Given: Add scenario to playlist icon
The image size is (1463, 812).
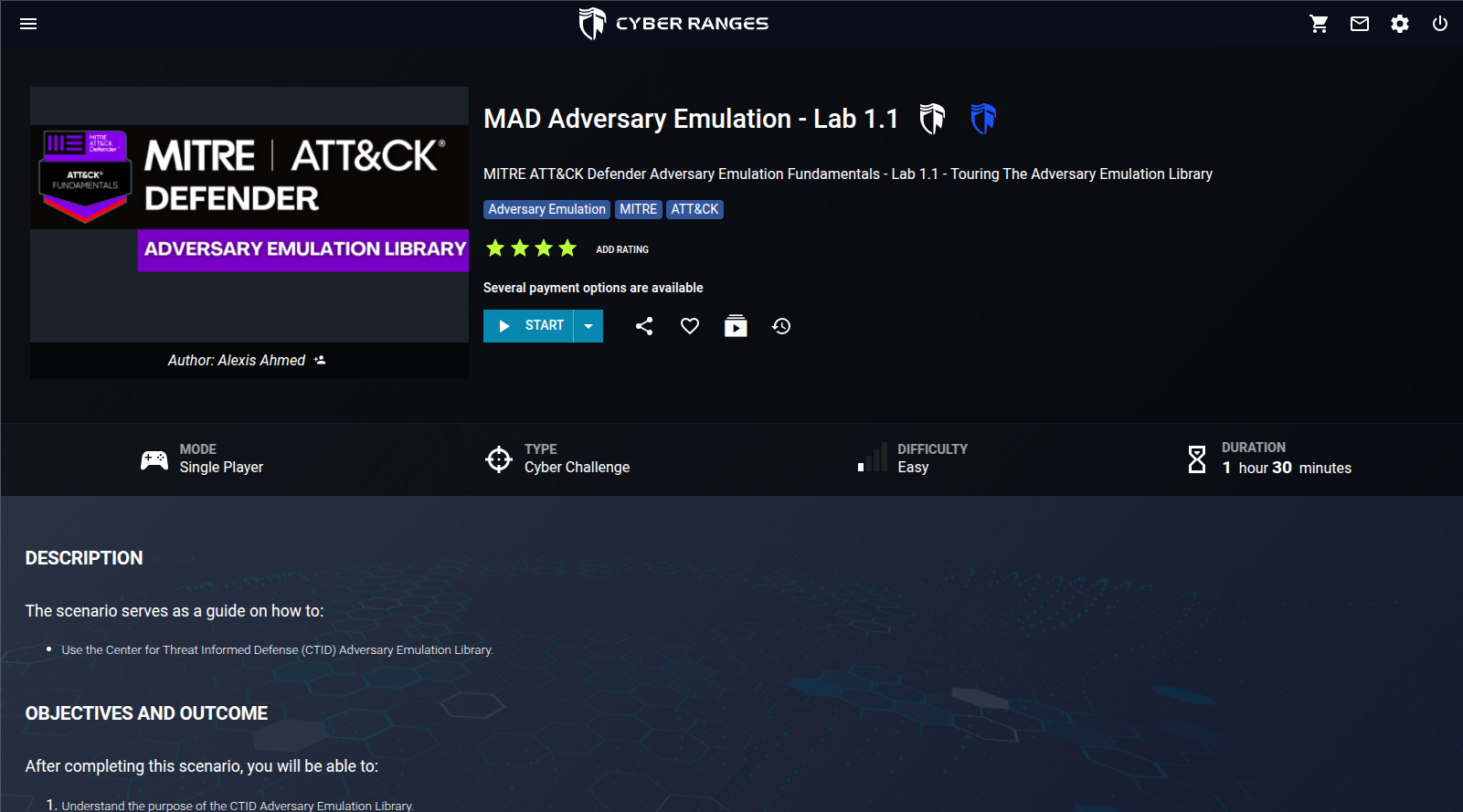Looking at the screenshot, I should (x=736, y=326).
